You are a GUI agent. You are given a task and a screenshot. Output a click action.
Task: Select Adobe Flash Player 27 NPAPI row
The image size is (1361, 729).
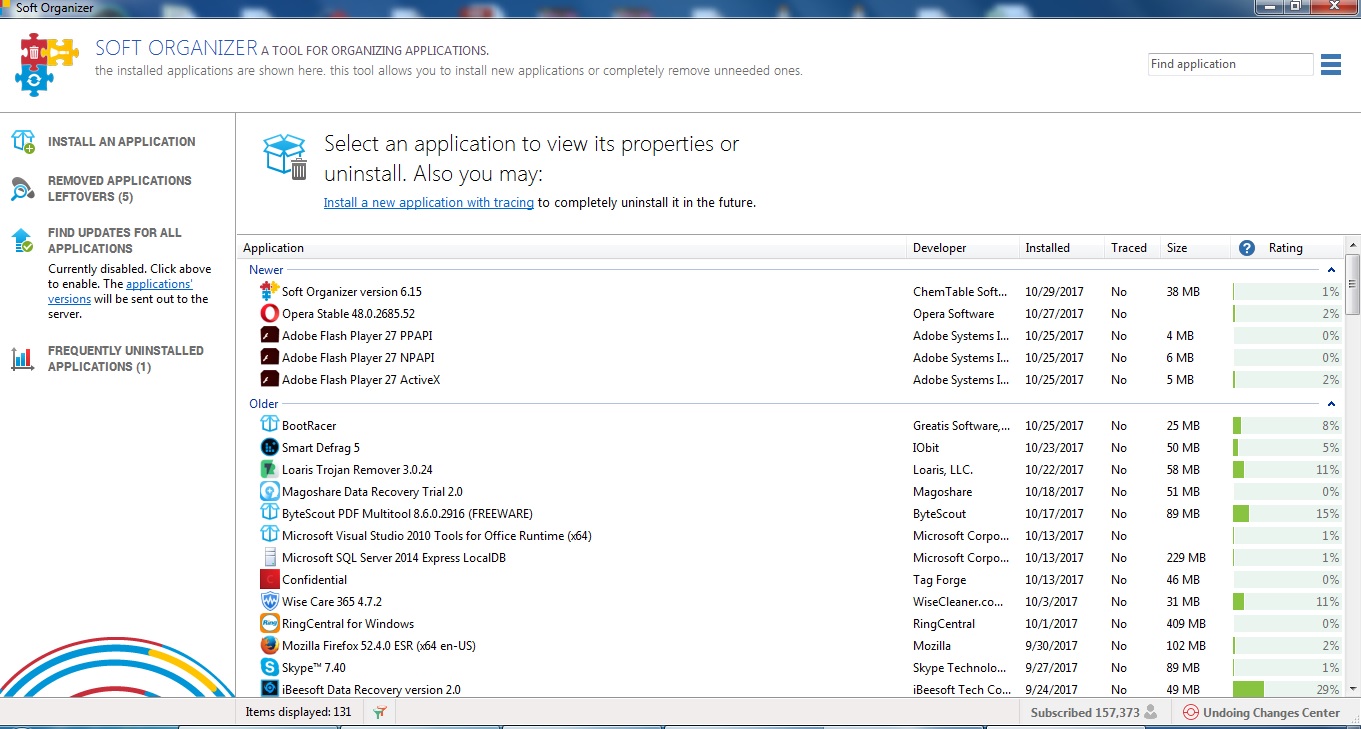791,358
